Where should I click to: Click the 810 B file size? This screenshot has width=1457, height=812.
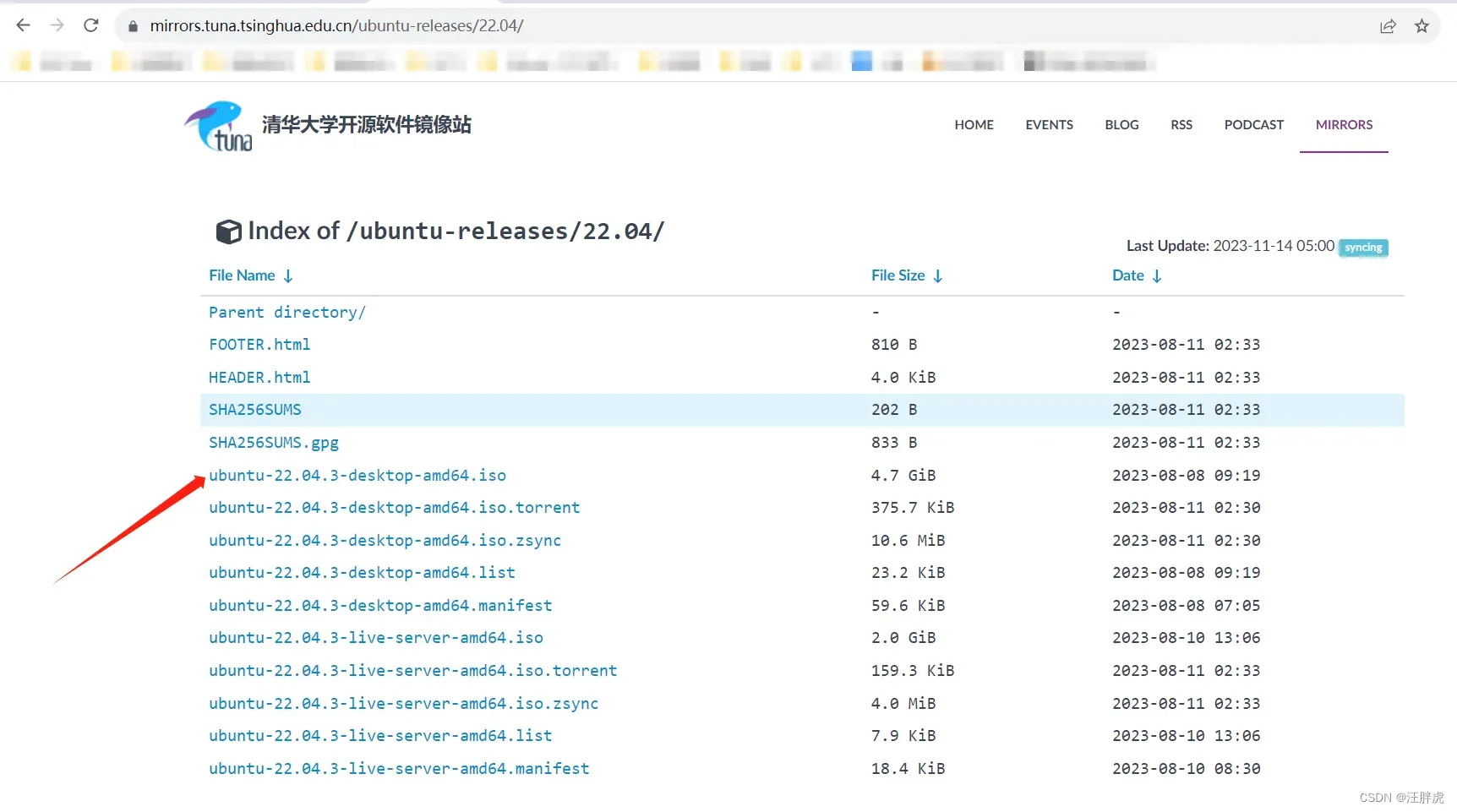(x=894, y=345)
